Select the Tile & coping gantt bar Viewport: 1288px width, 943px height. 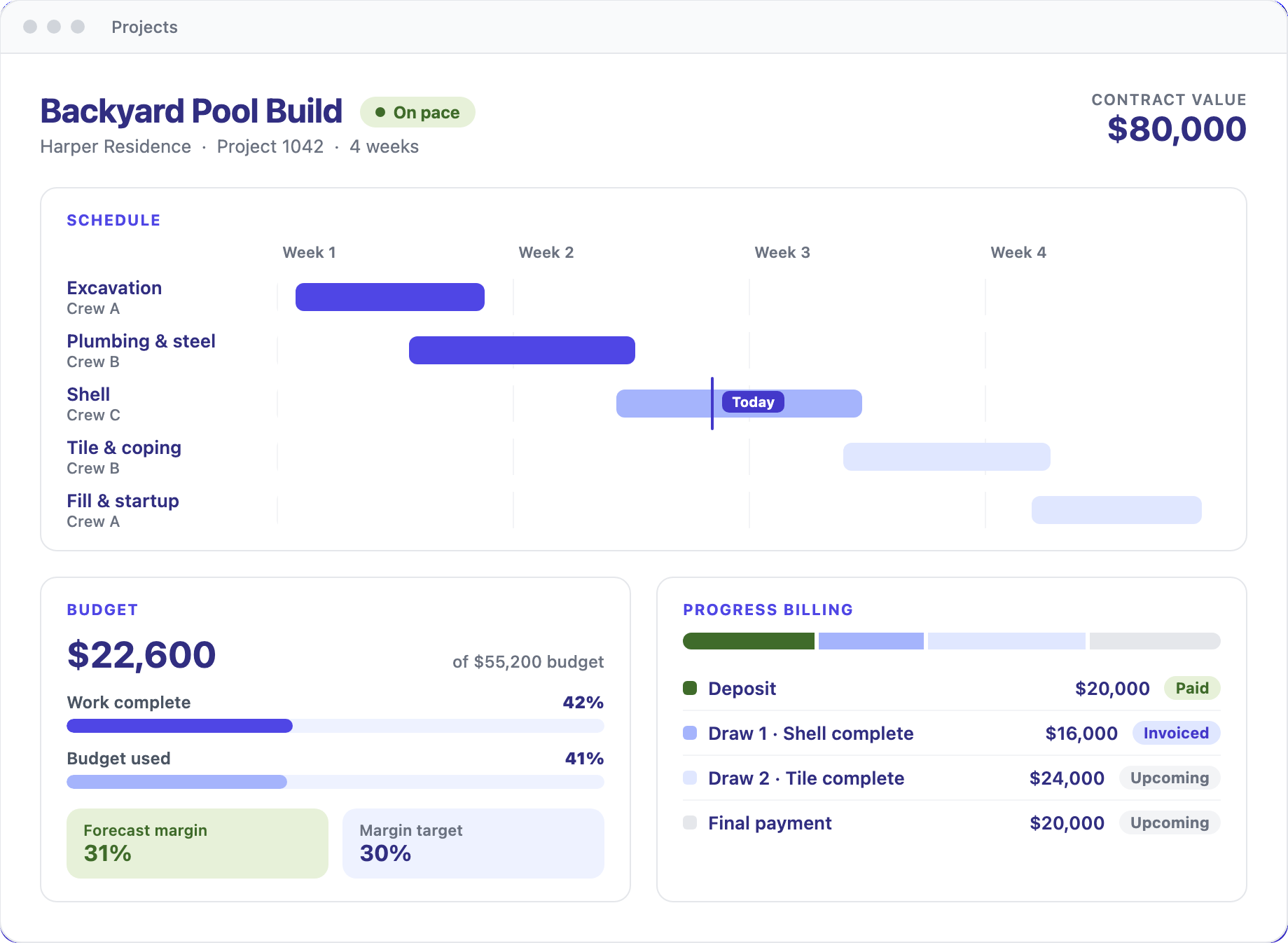(x=947, y=457)
